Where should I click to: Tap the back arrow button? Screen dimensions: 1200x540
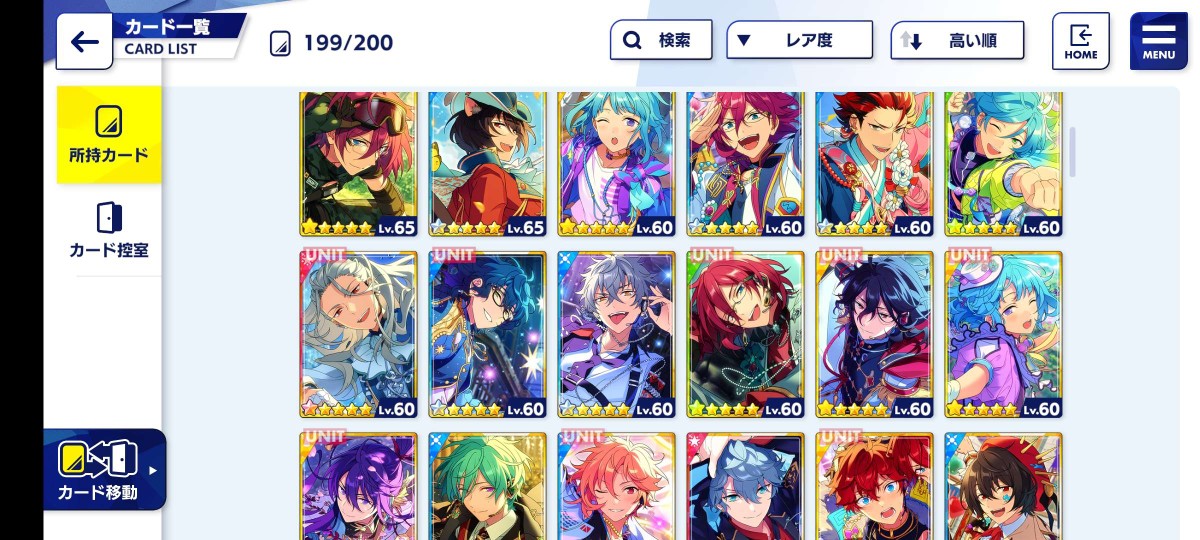pos(85,41)
